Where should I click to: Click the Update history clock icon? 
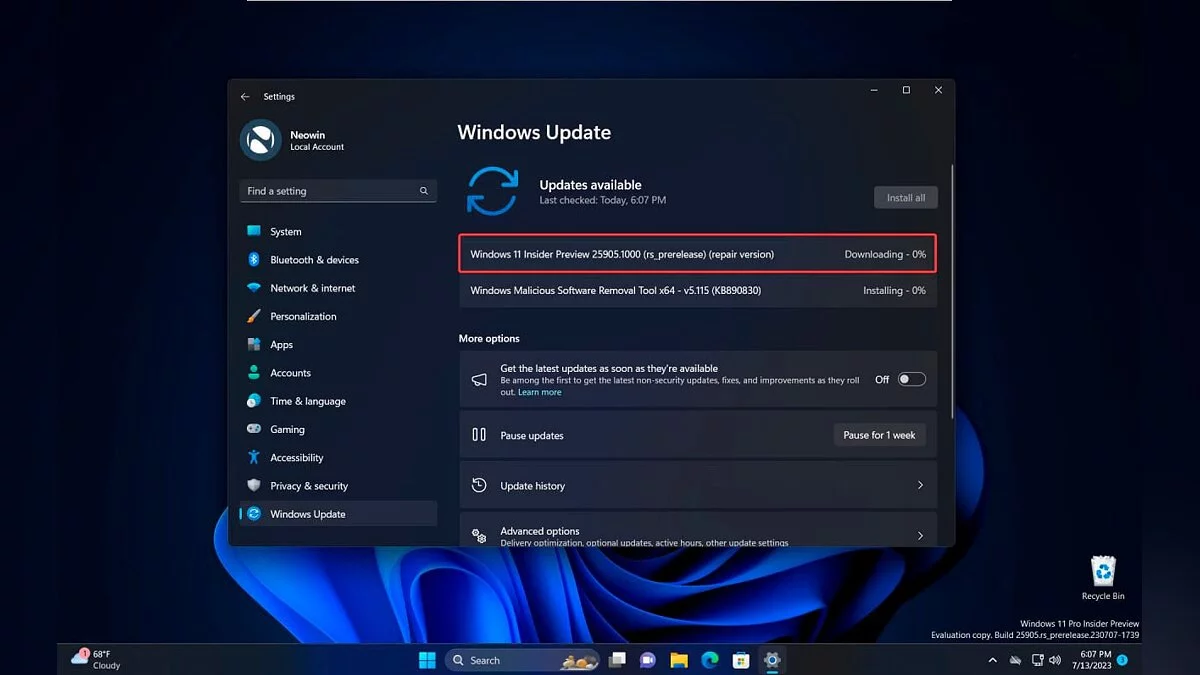pyautogui.click(x=479, y=486)
